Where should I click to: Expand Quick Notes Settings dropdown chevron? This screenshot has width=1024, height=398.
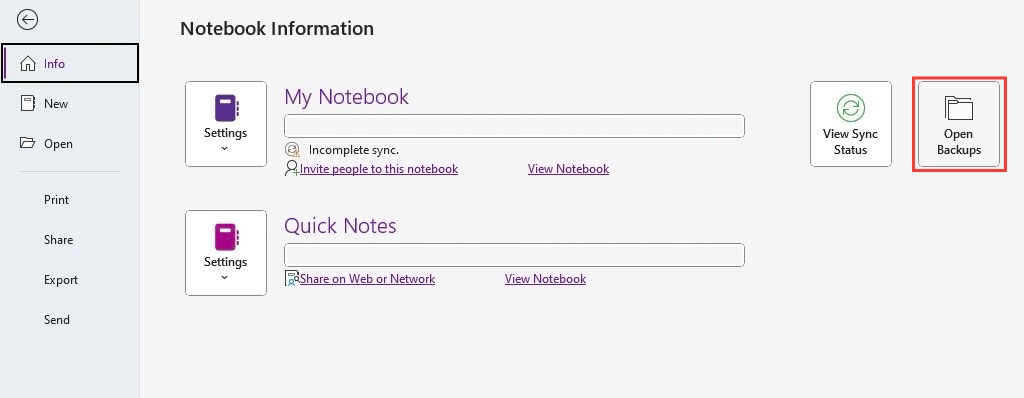point(225,278)
